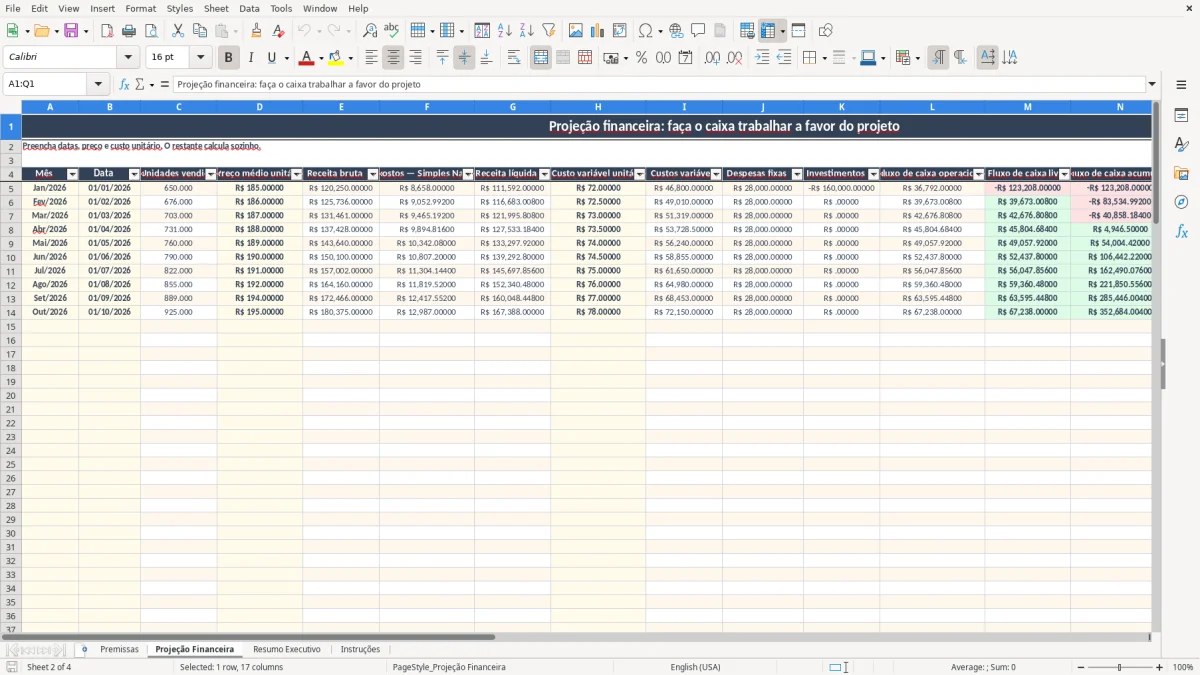1200x675 pixels.
Task: Open sidebar Navigator compass icon
Action: (x=1181, y=202)
